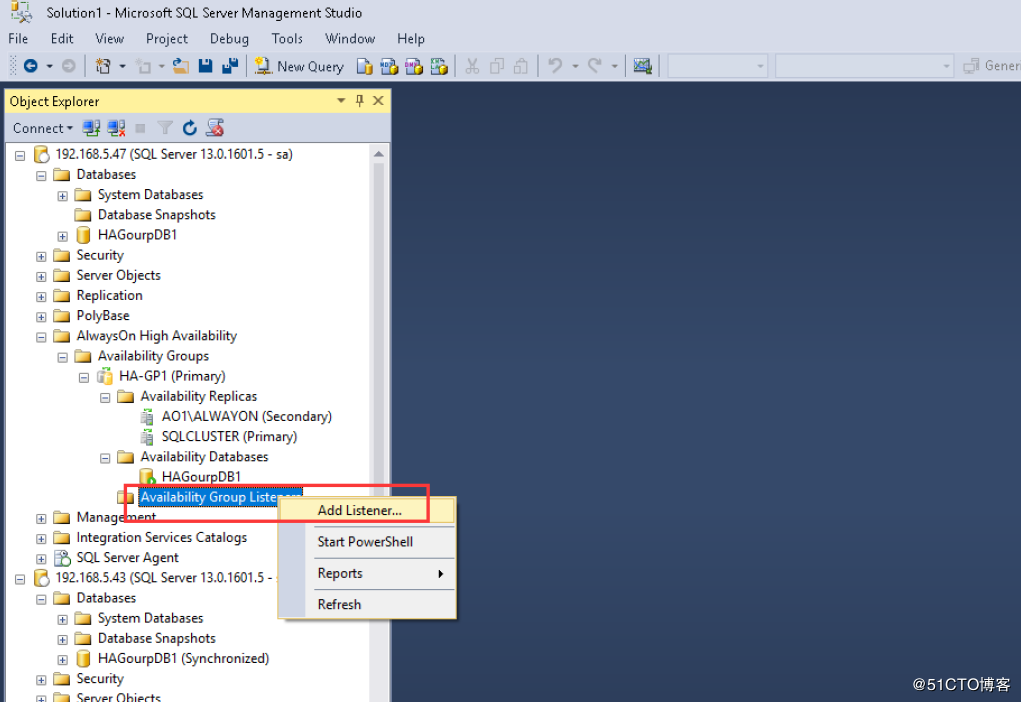Select HAGourpDB1 under Availability Databases
Screen dimensions: 1021x702
[201, 477]
